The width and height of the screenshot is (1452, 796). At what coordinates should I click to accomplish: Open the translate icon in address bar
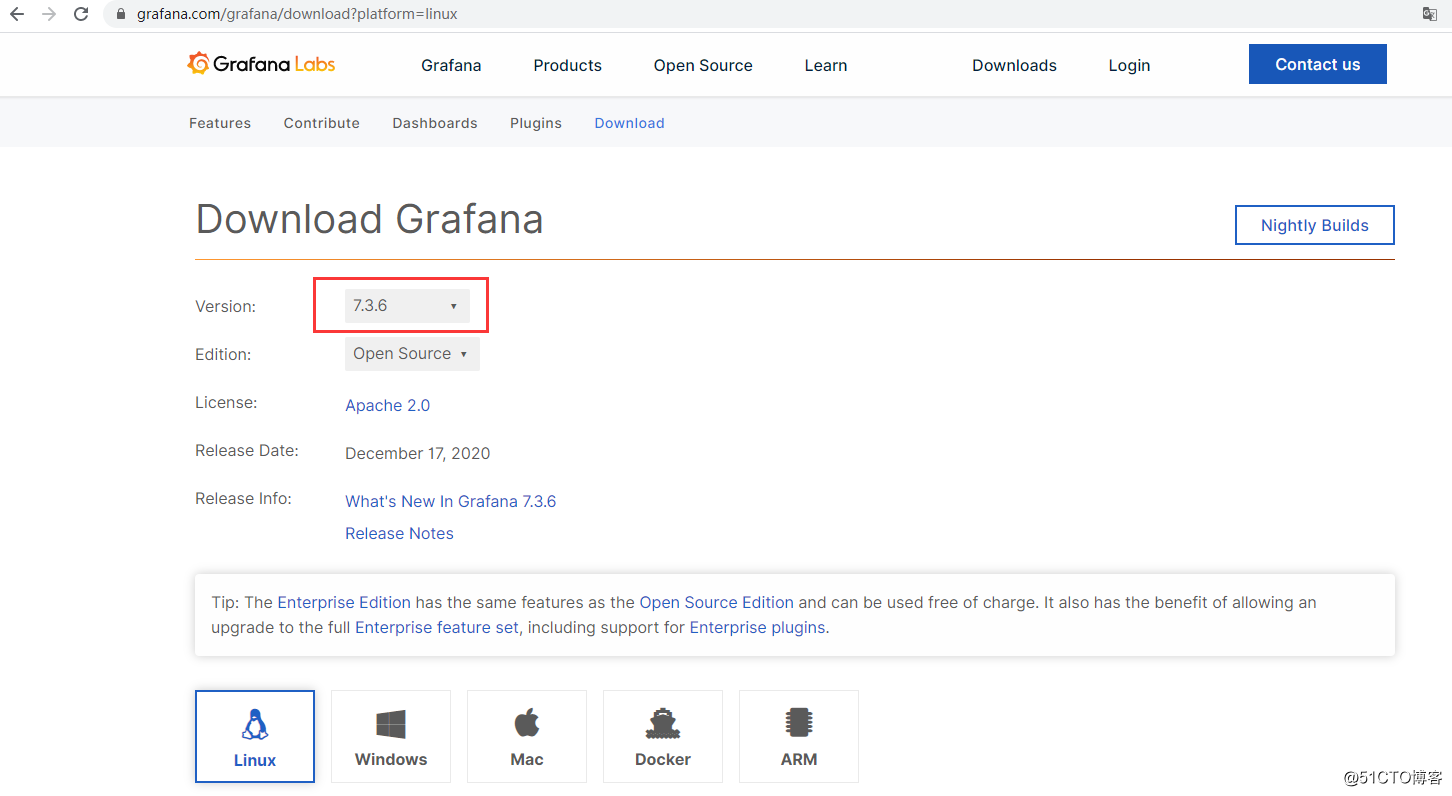tap(1430, 14)
